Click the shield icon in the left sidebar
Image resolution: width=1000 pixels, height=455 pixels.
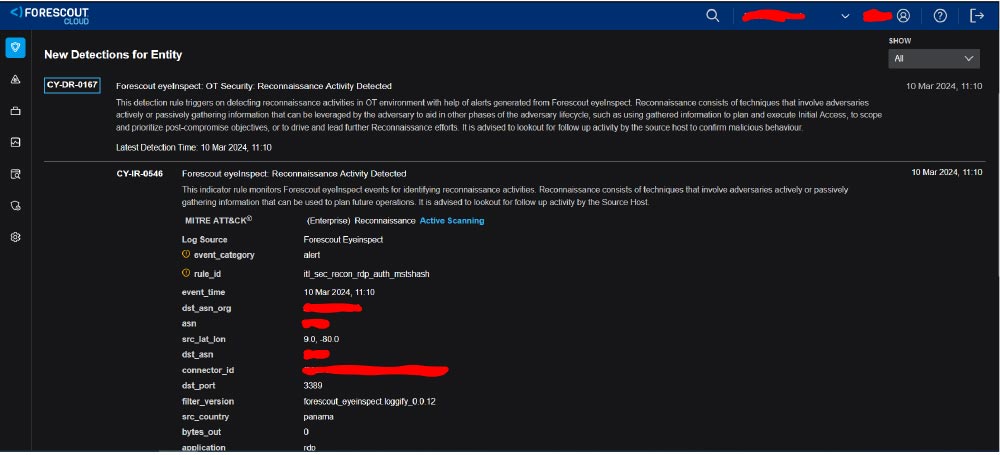click(x=15, y=48)
